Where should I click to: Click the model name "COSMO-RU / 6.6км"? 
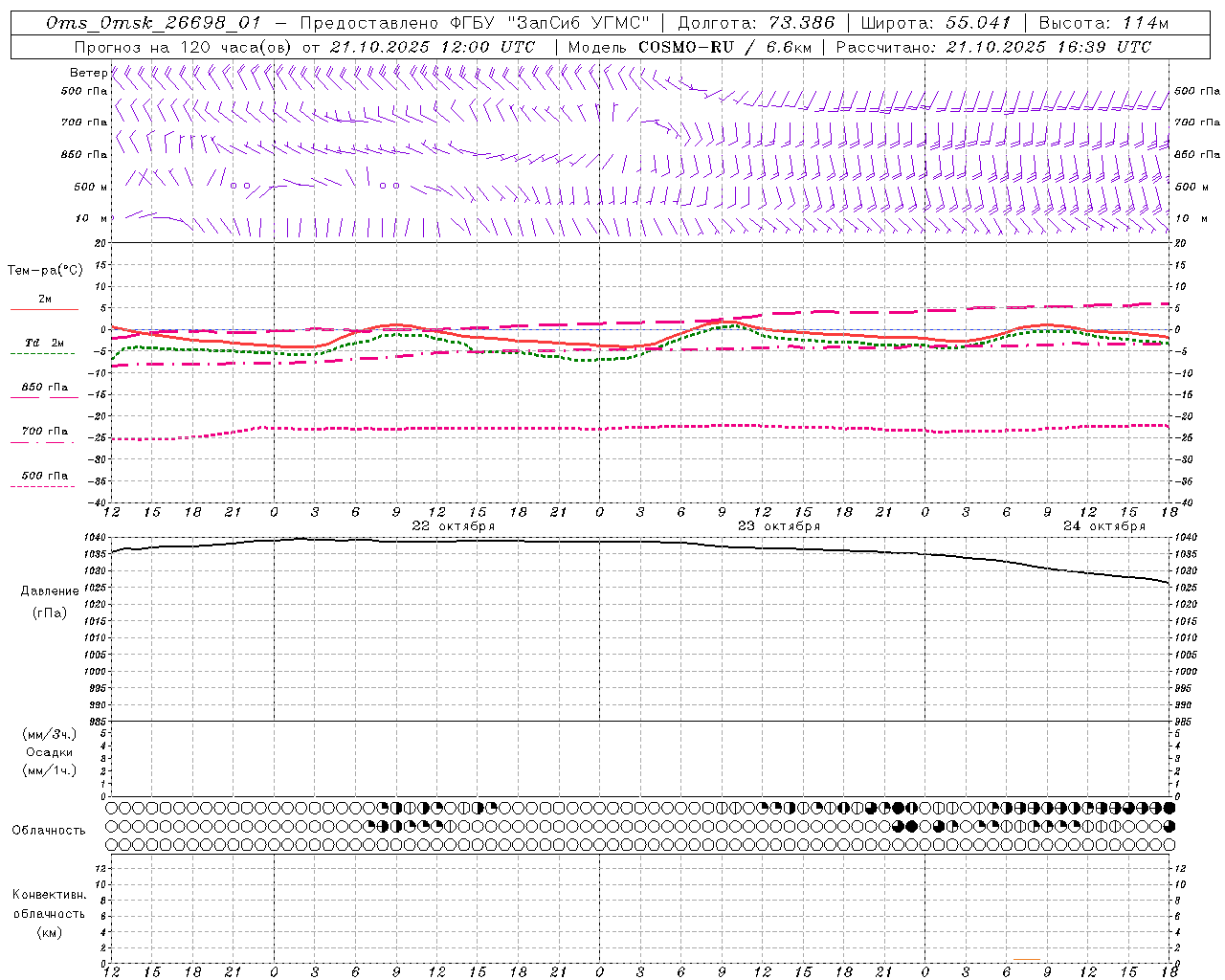pos(724,47)
